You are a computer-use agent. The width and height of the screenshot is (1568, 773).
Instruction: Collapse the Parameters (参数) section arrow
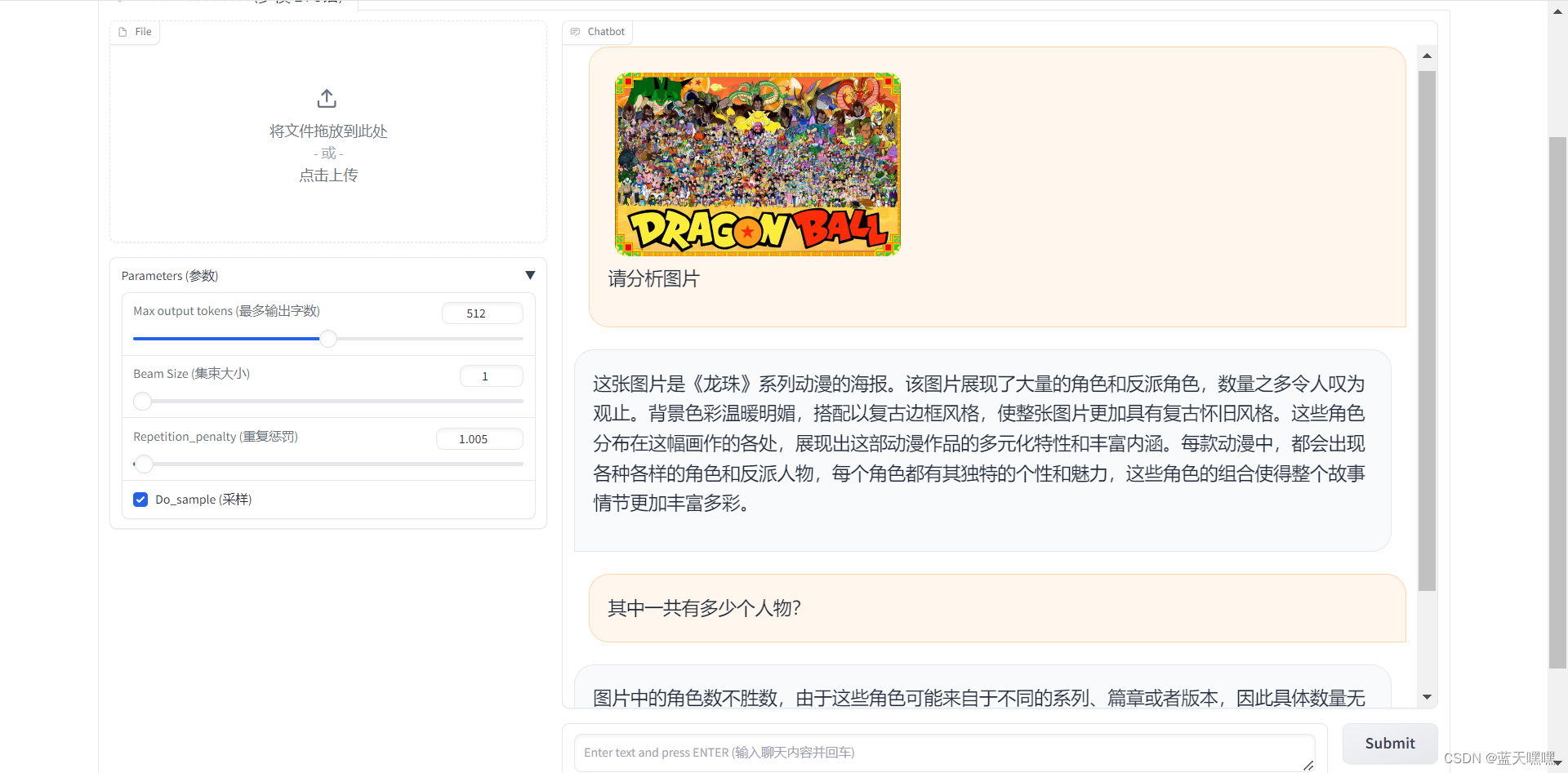(530, 276)
